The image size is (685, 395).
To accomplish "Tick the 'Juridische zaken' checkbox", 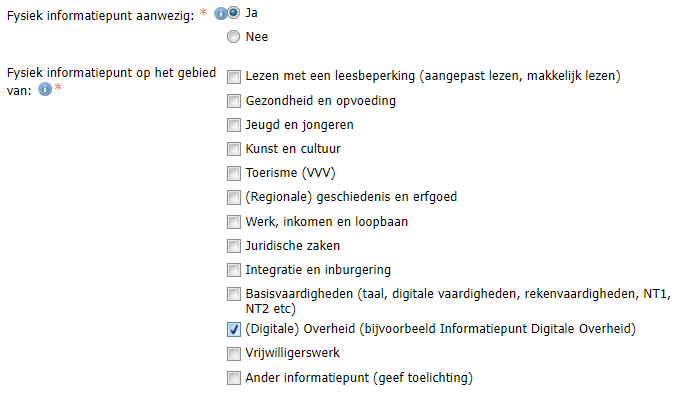I will (234, 246).
